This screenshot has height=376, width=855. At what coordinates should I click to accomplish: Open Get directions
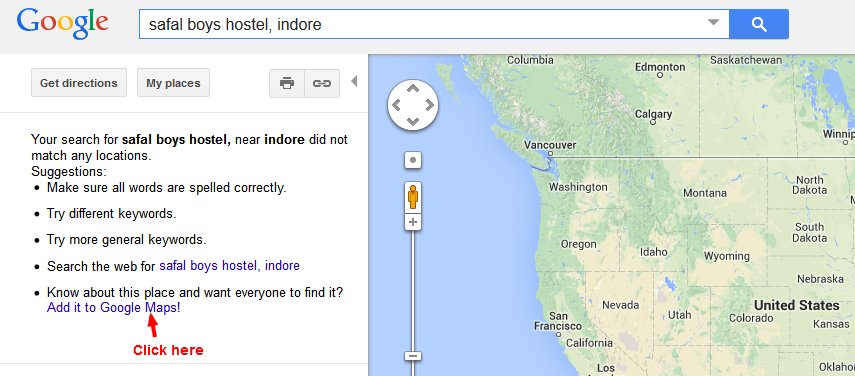(x=79, y=83)
